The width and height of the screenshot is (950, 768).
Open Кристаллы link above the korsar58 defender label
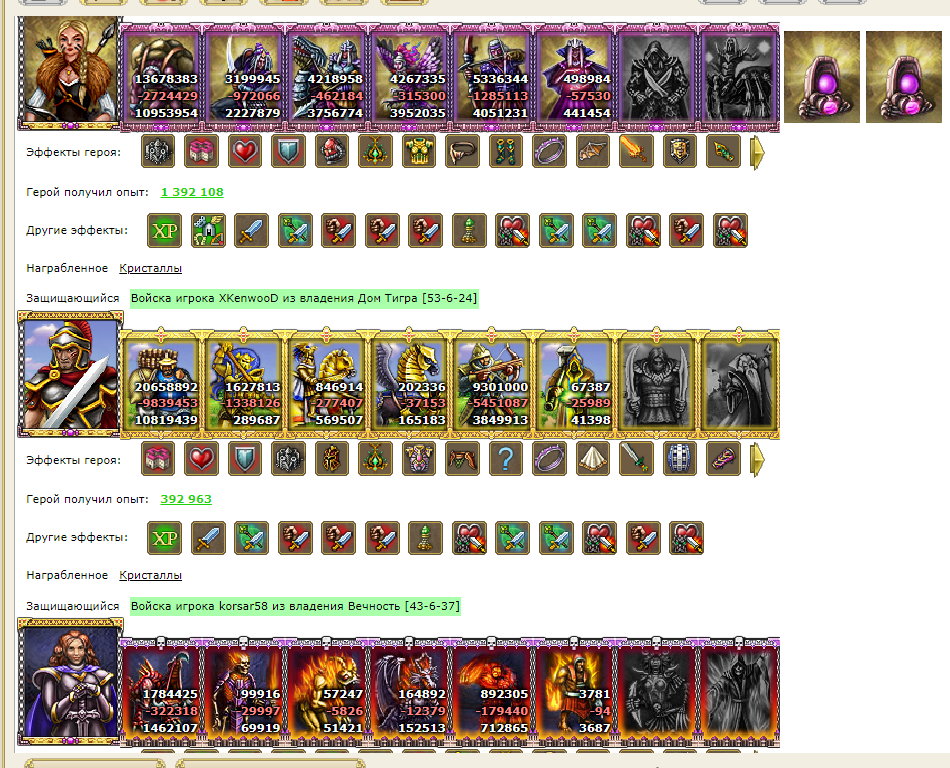click(x=150, y=575)
